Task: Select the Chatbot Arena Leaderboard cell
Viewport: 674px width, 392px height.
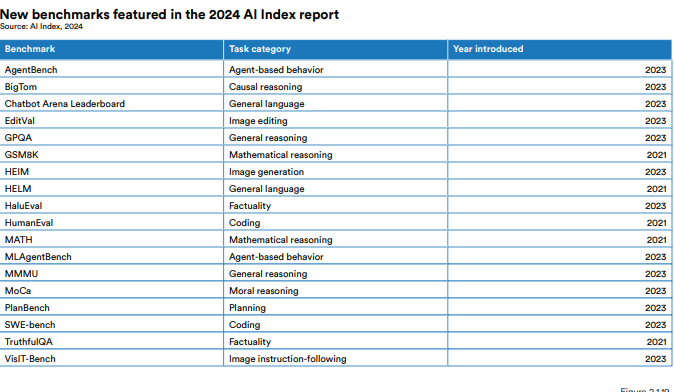Action: (111, 104)
